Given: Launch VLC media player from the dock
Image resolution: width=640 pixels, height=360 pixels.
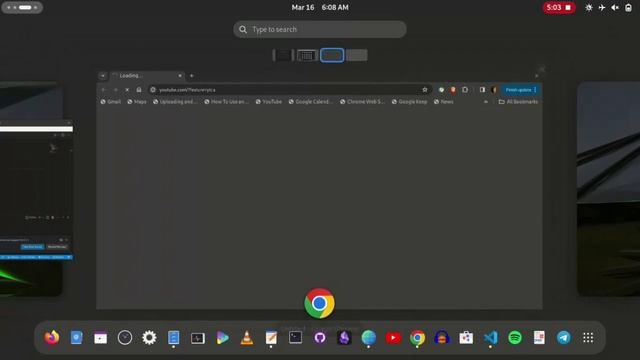Looking at the screenshot, I should 247,338.
